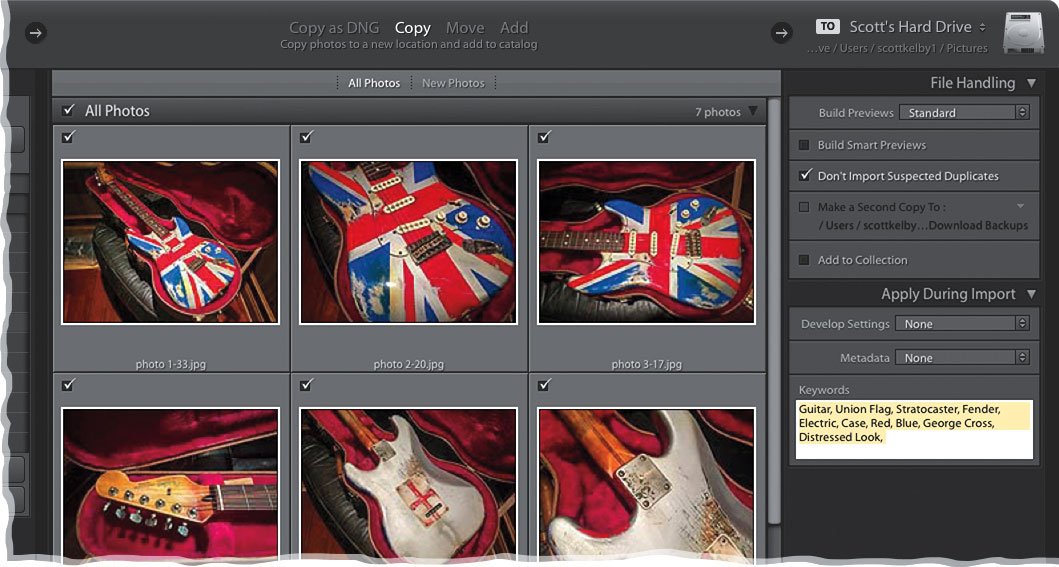This screenshot has height=567, width=1059.
Task: Open the Metadata preset dropdown
Action: [962, 357]
